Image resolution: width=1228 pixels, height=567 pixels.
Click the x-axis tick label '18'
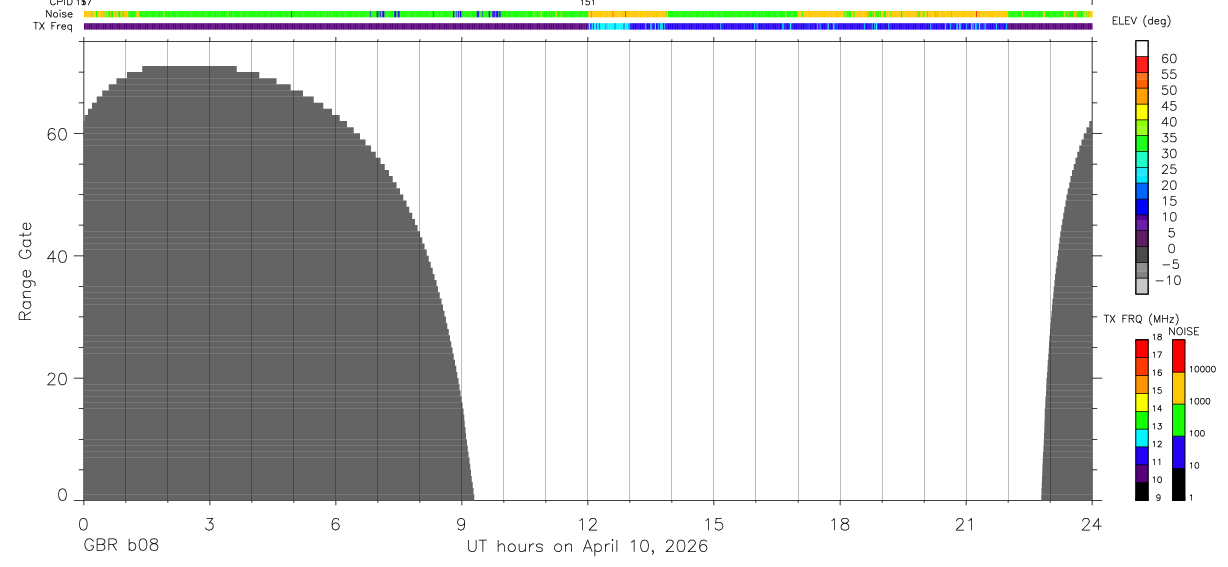coord(840,525)
